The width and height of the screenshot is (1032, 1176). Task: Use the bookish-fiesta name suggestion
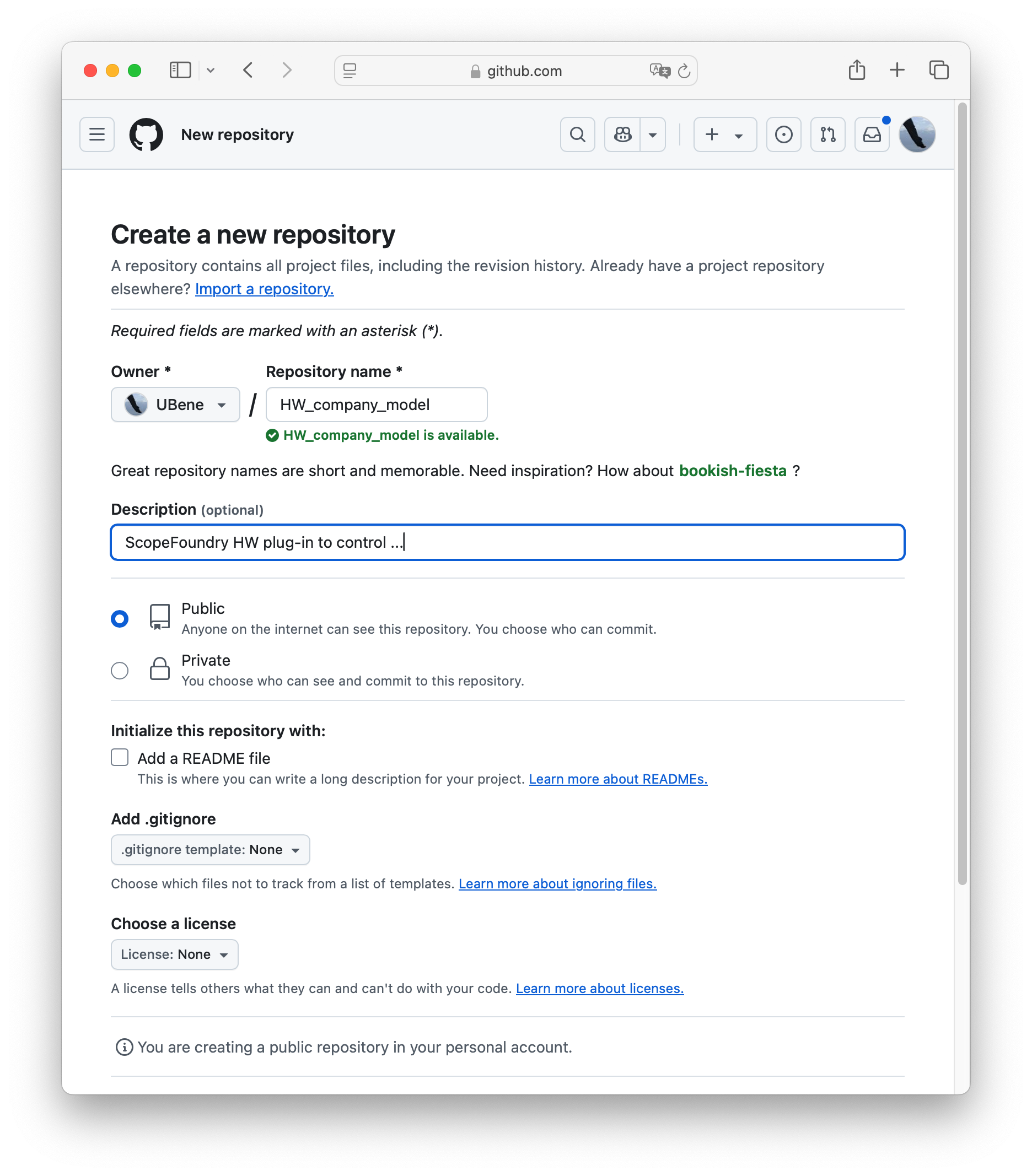pyautogui.click(x=732, y=471)
